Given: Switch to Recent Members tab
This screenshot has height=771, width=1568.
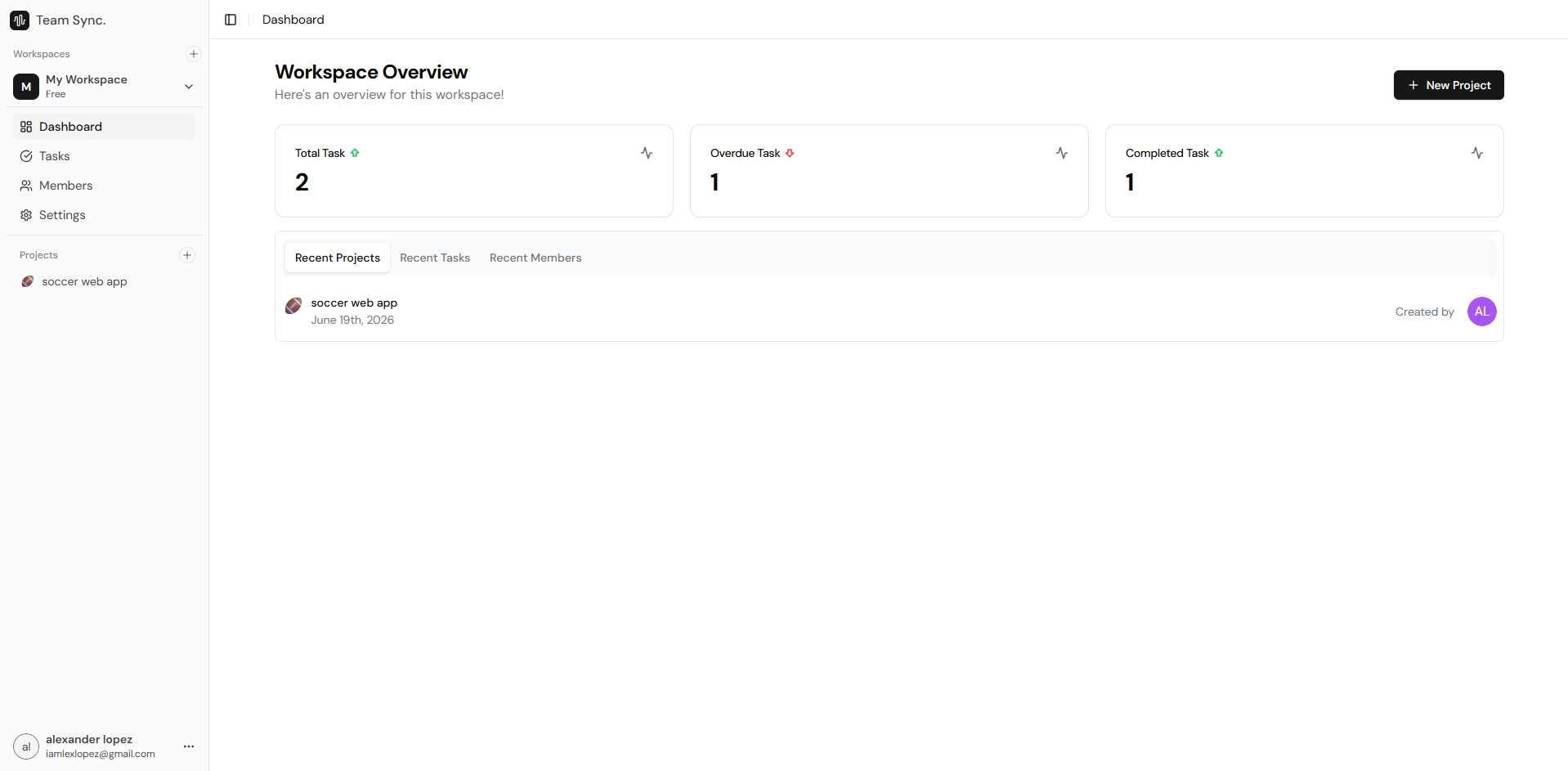Looking at the screenshot, I should [535, 258].
